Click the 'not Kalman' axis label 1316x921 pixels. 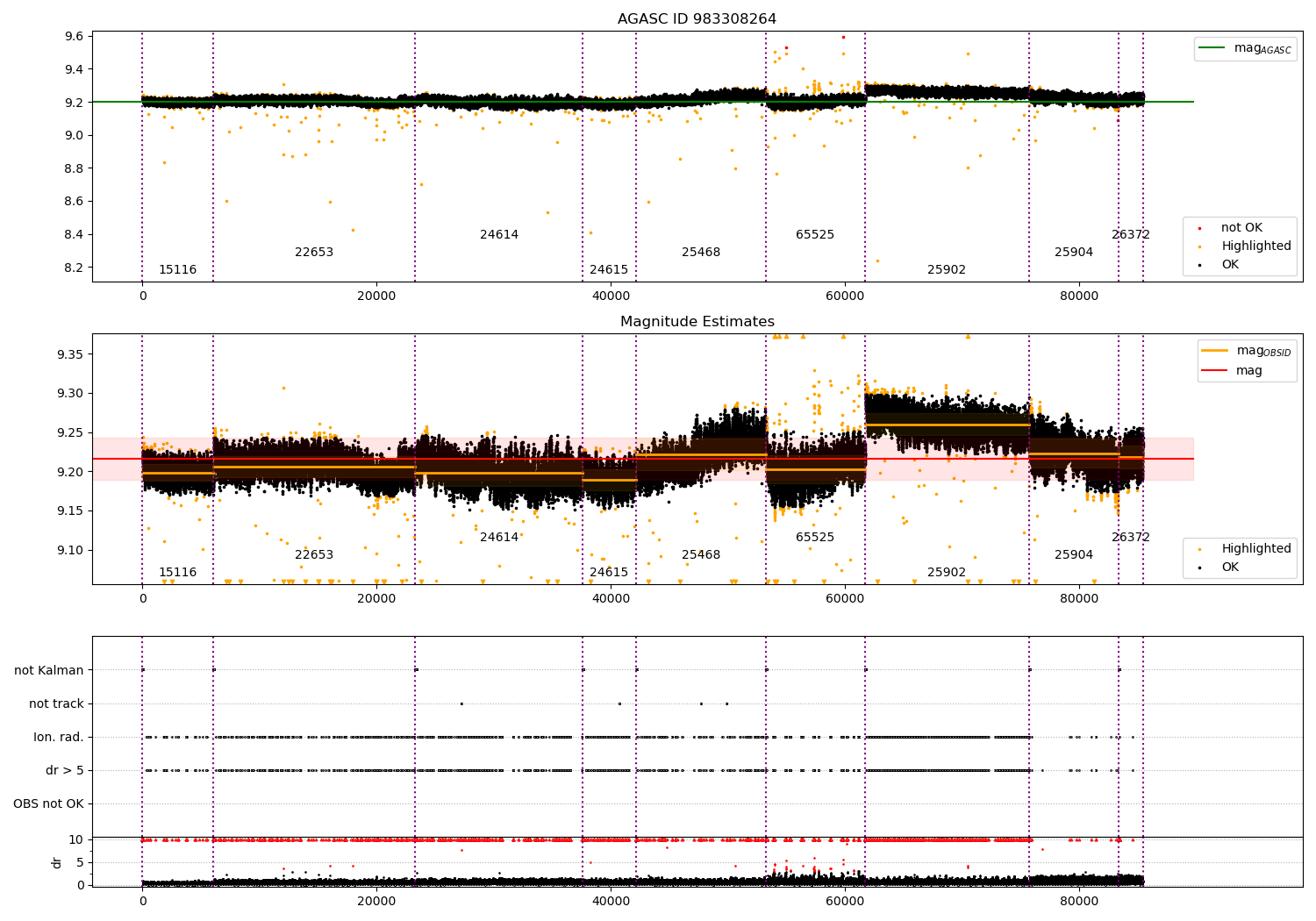tap(49, 671)
